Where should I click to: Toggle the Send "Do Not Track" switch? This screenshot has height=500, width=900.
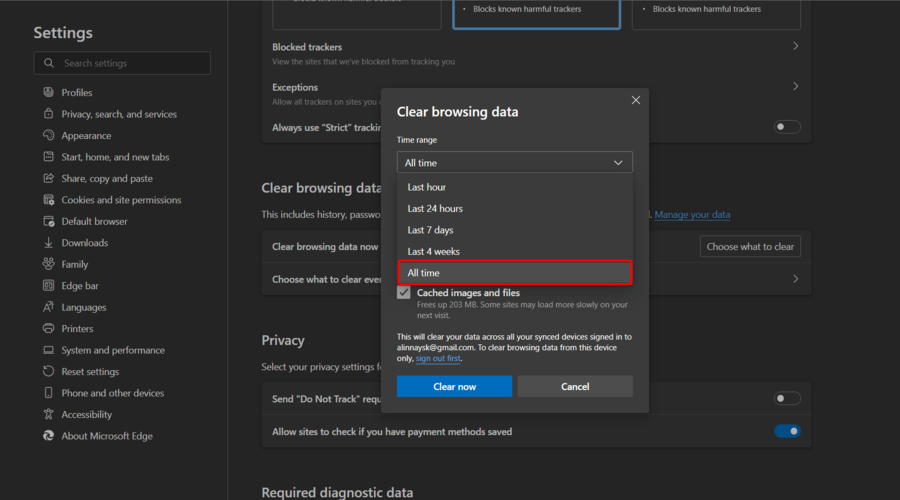pos(787,398)
